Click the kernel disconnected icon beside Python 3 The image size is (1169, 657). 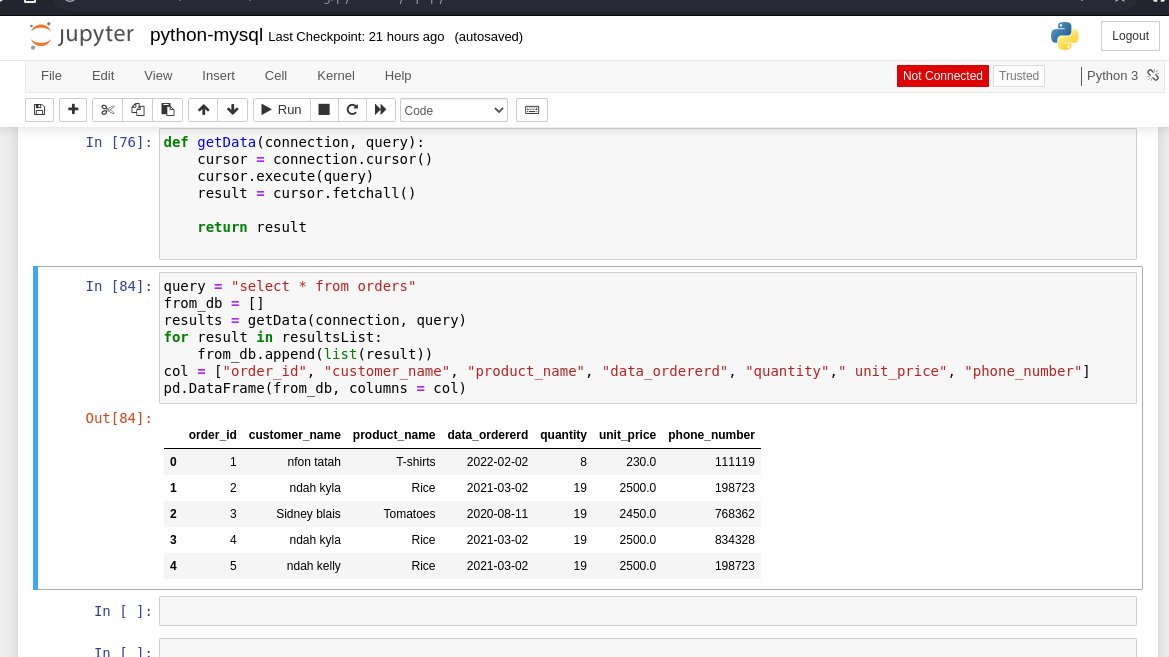coord(1153,75)
